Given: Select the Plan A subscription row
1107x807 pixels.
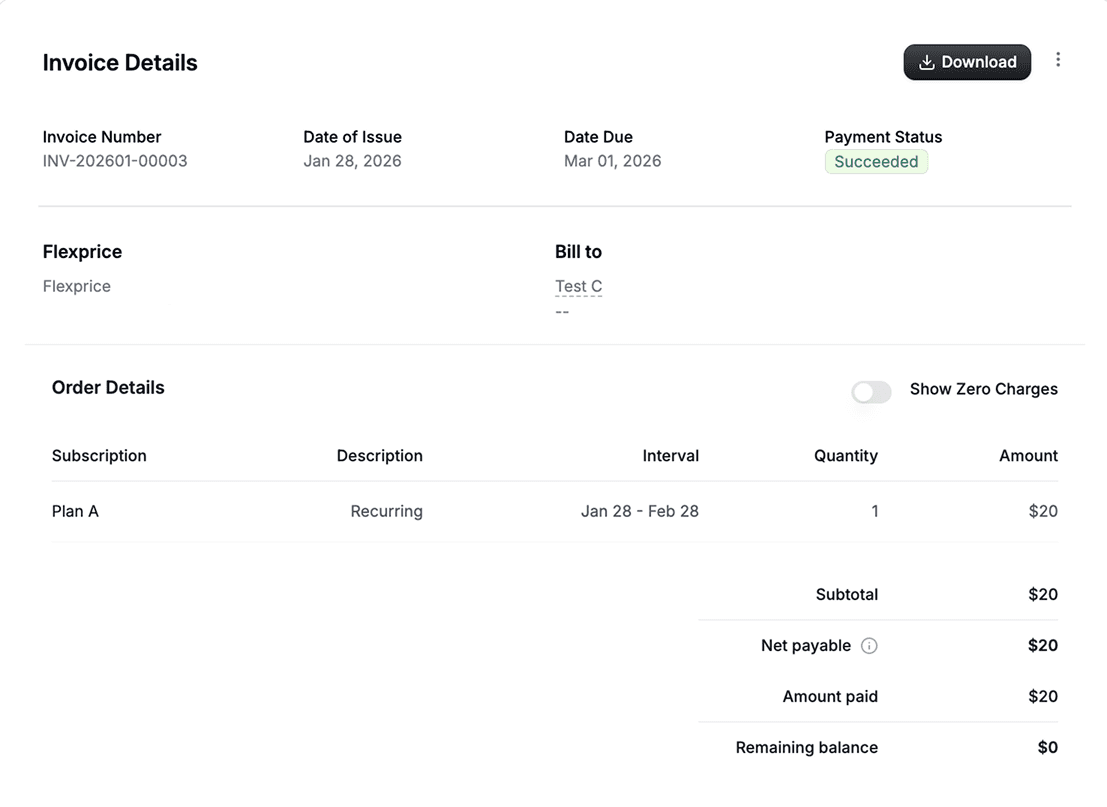Looking at the screenshot, I should [75, 511].
